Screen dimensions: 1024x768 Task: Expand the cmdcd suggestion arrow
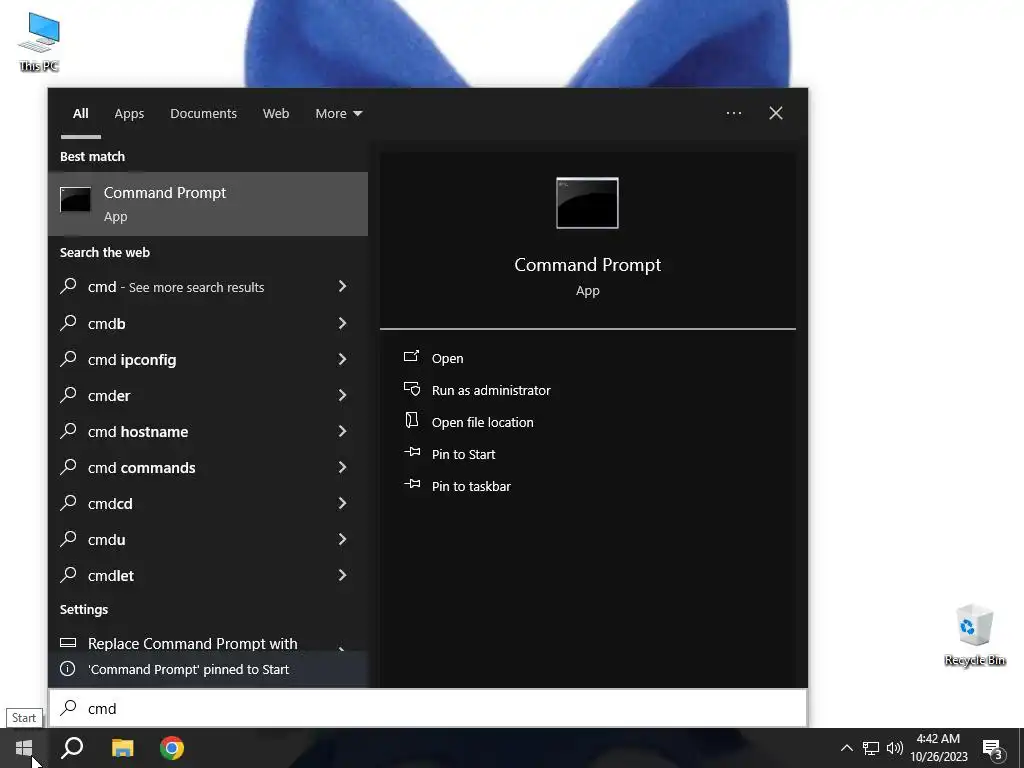tap(342, 502)
